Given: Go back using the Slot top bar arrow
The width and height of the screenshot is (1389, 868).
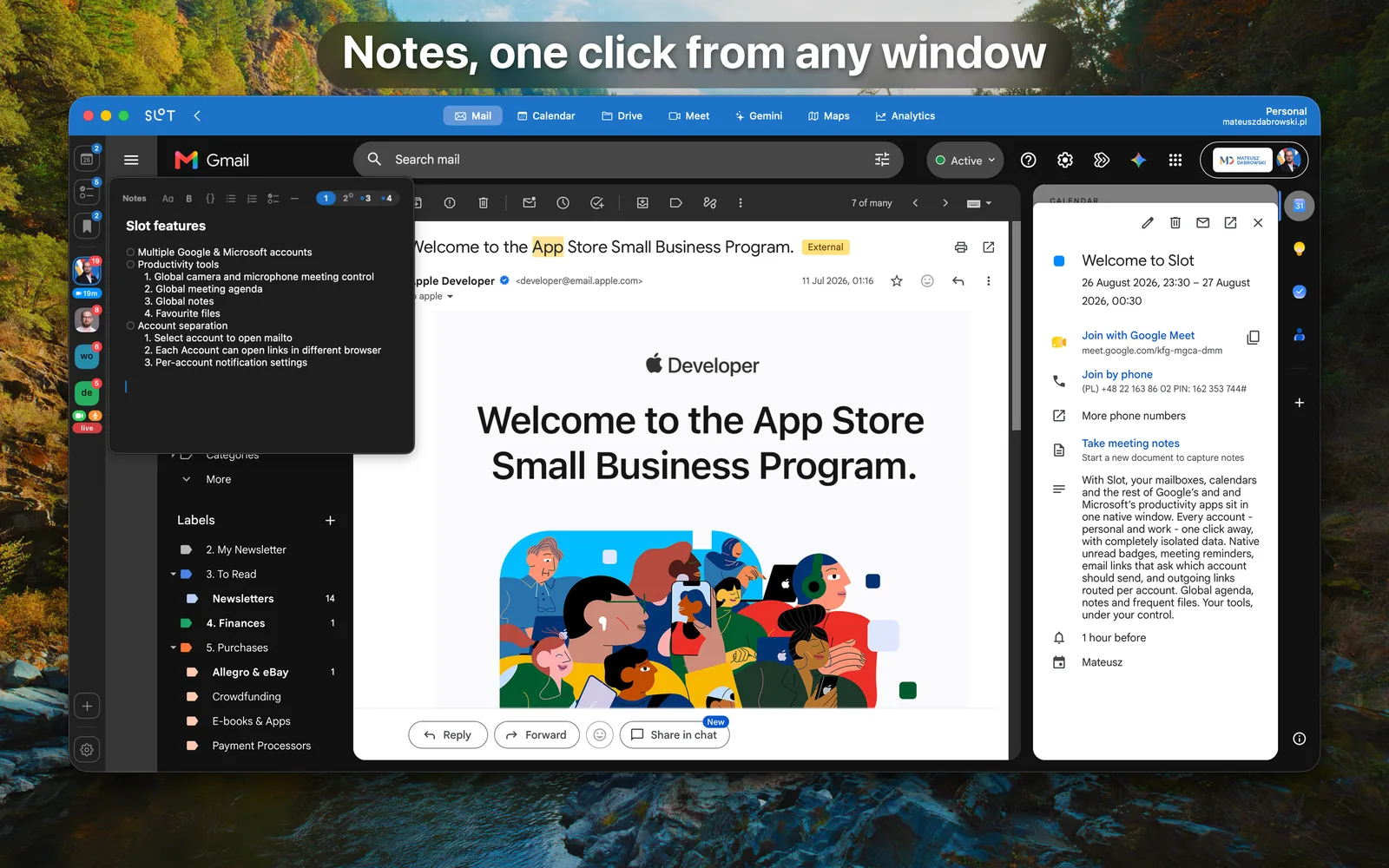Looking at the screenshot, I should (197, 115).
